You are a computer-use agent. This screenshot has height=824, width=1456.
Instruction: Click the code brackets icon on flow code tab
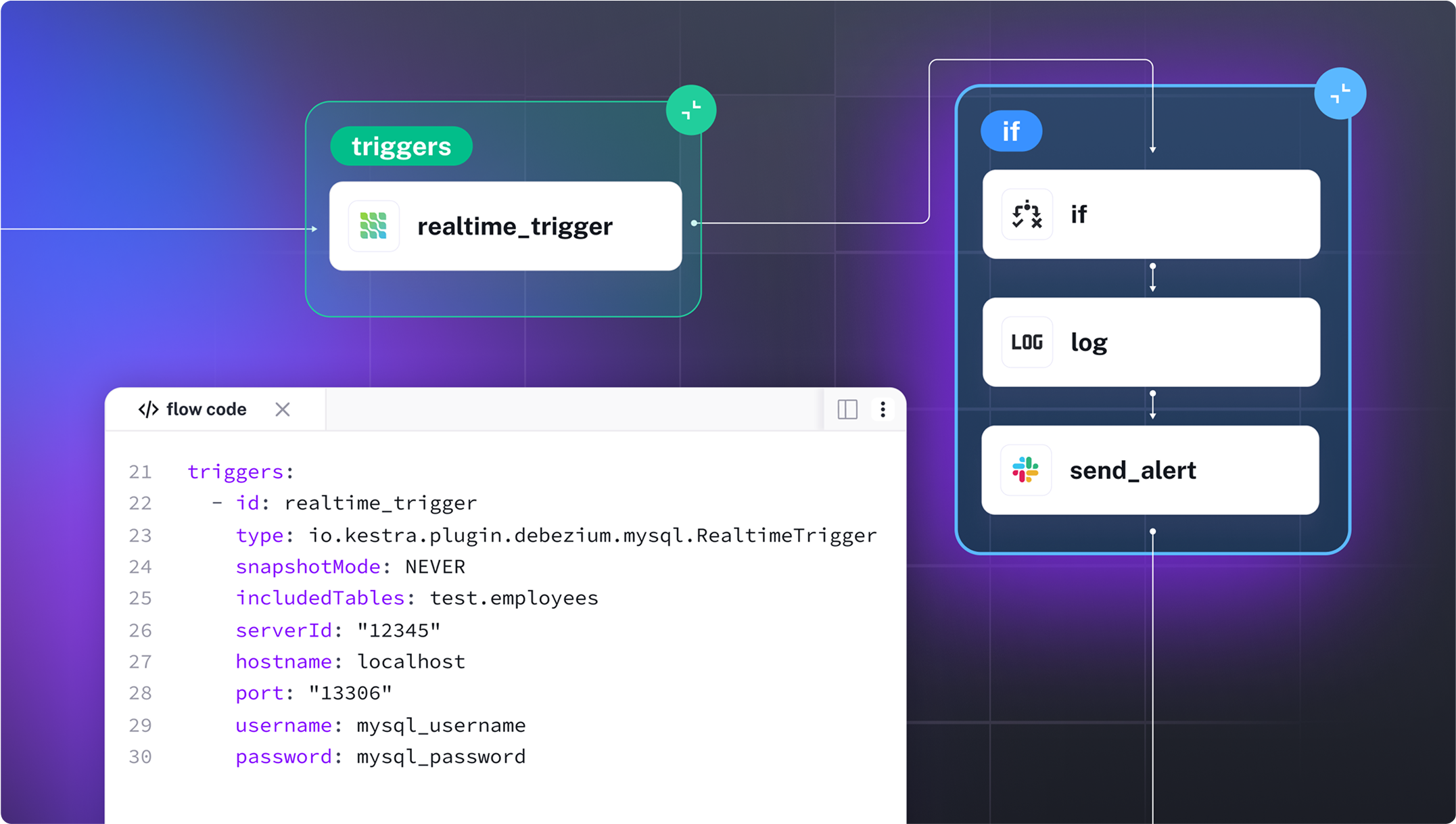point(148,409)
